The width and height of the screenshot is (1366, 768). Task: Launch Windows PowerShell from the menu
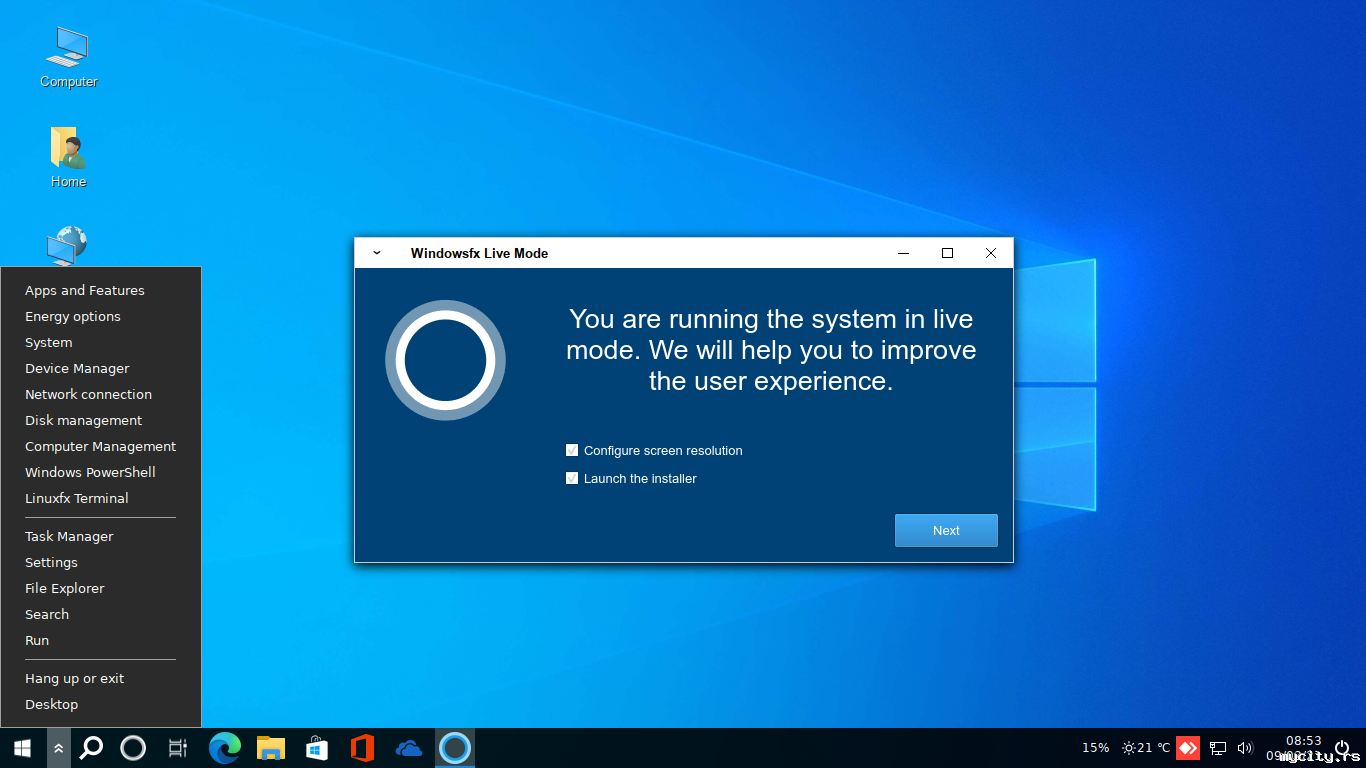(91, 472)
